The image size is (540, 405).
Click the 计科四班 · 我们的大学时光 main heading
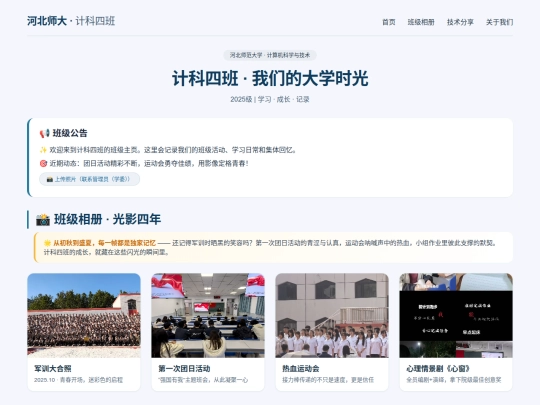(x=270, y=78)
